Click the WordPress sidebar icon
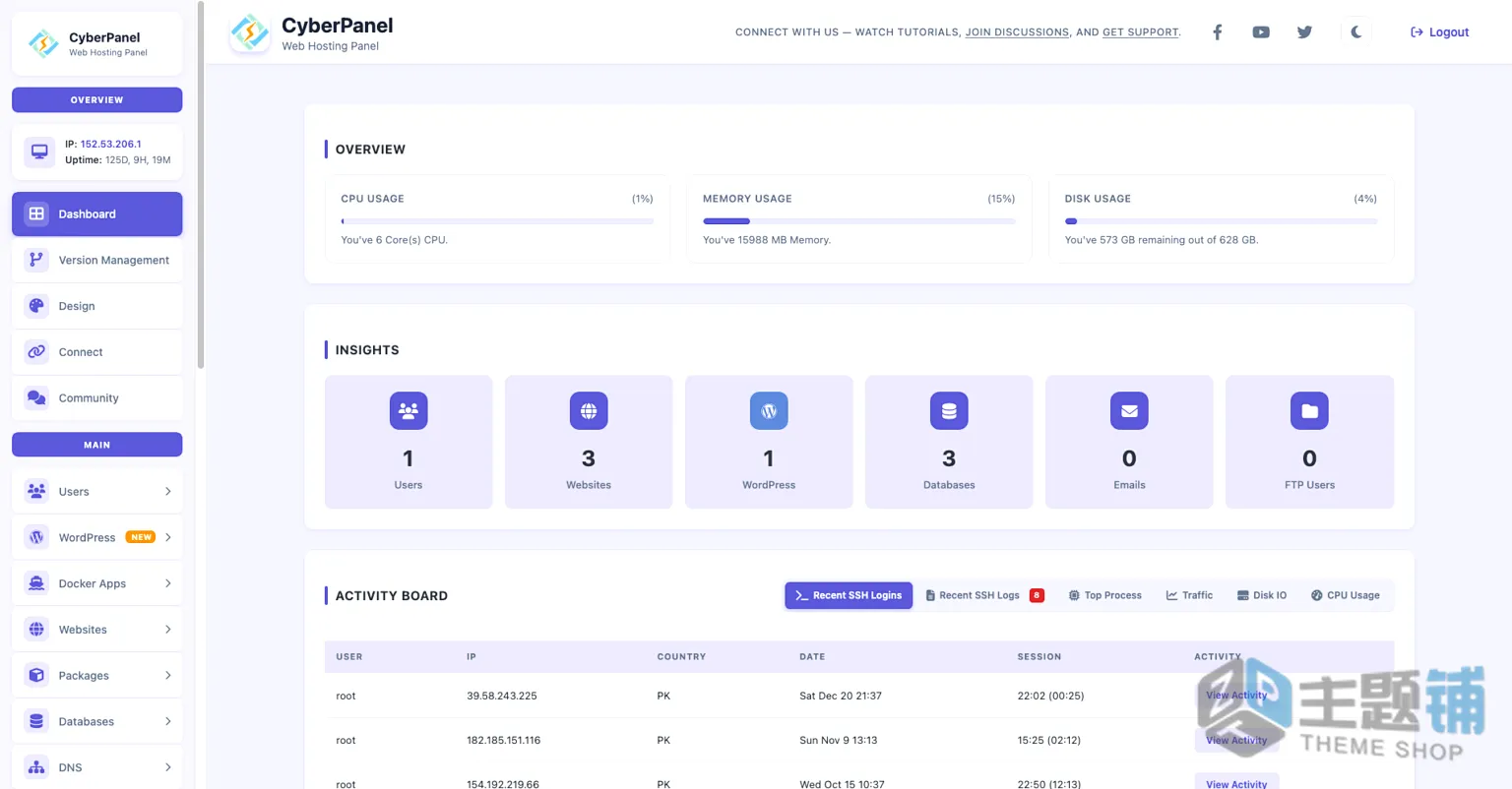Screen dimensions: 1512x789 point(36,537)
